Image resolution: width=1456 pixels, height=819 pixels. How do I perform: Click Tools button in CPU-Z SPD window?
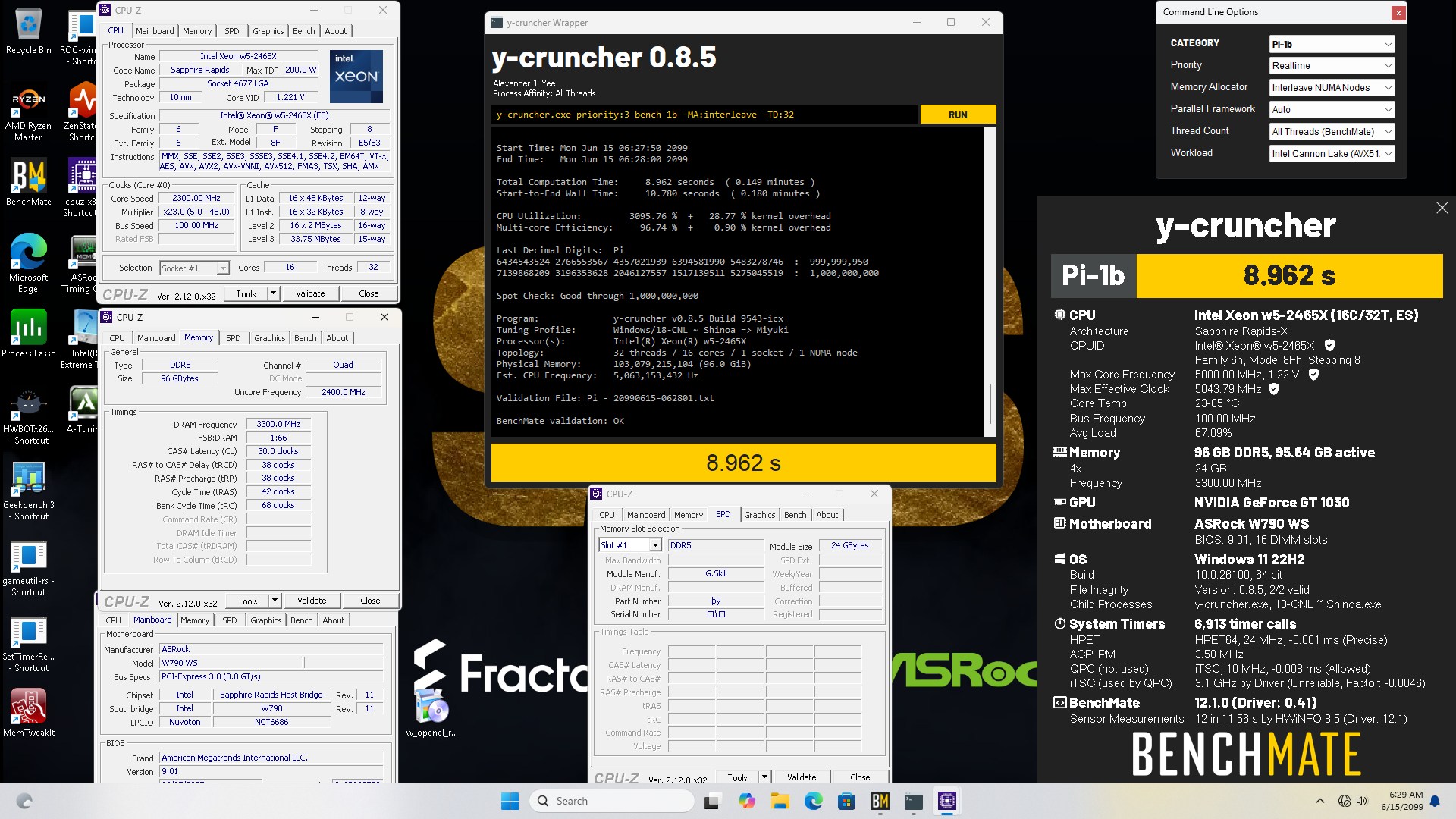pos(737,777)
